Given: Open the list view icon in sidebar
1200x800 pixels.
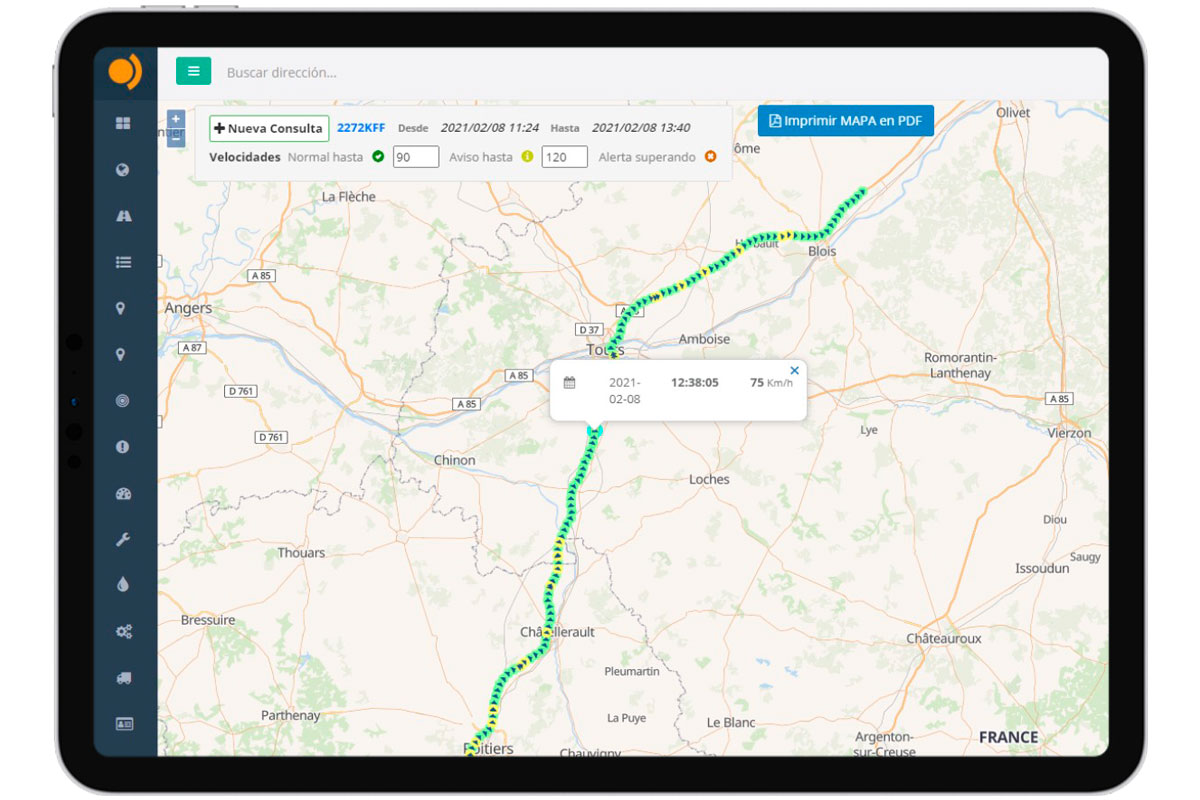Looking at the screenshot, I should [x=123, y=262].
